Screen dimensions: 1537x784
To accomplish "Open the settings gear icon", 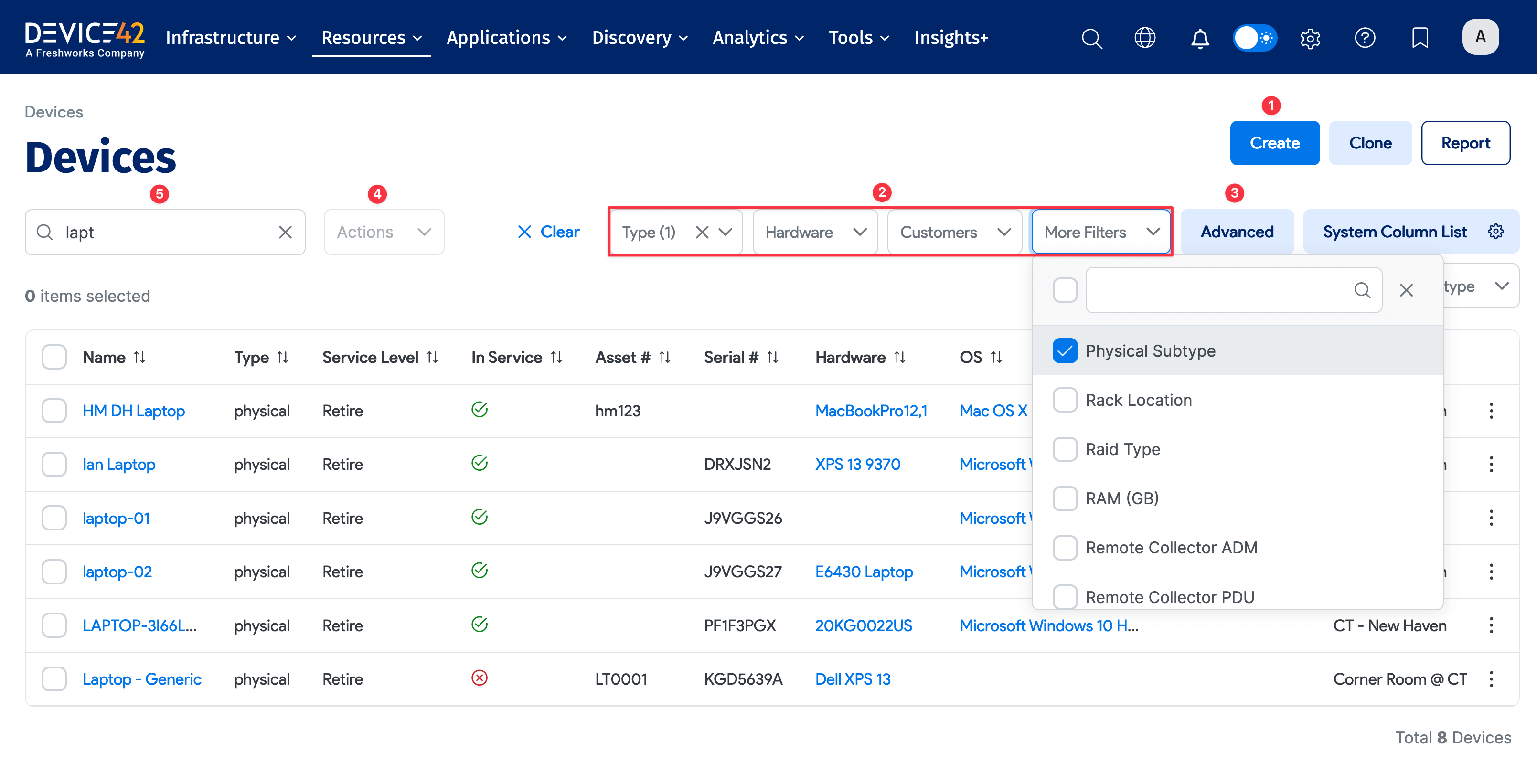I will coord(1310,38).
